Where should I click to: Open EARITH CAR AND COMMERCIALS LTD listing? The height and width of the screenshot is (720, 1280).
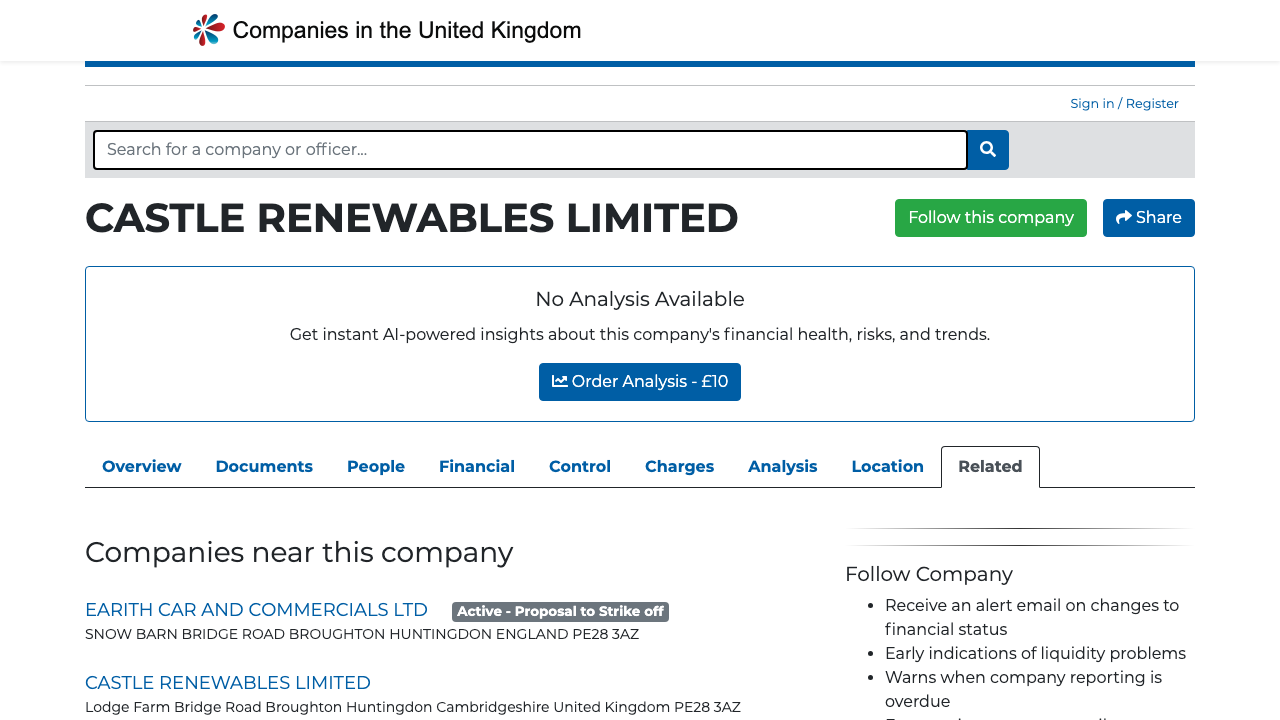[x=256, y=609]
